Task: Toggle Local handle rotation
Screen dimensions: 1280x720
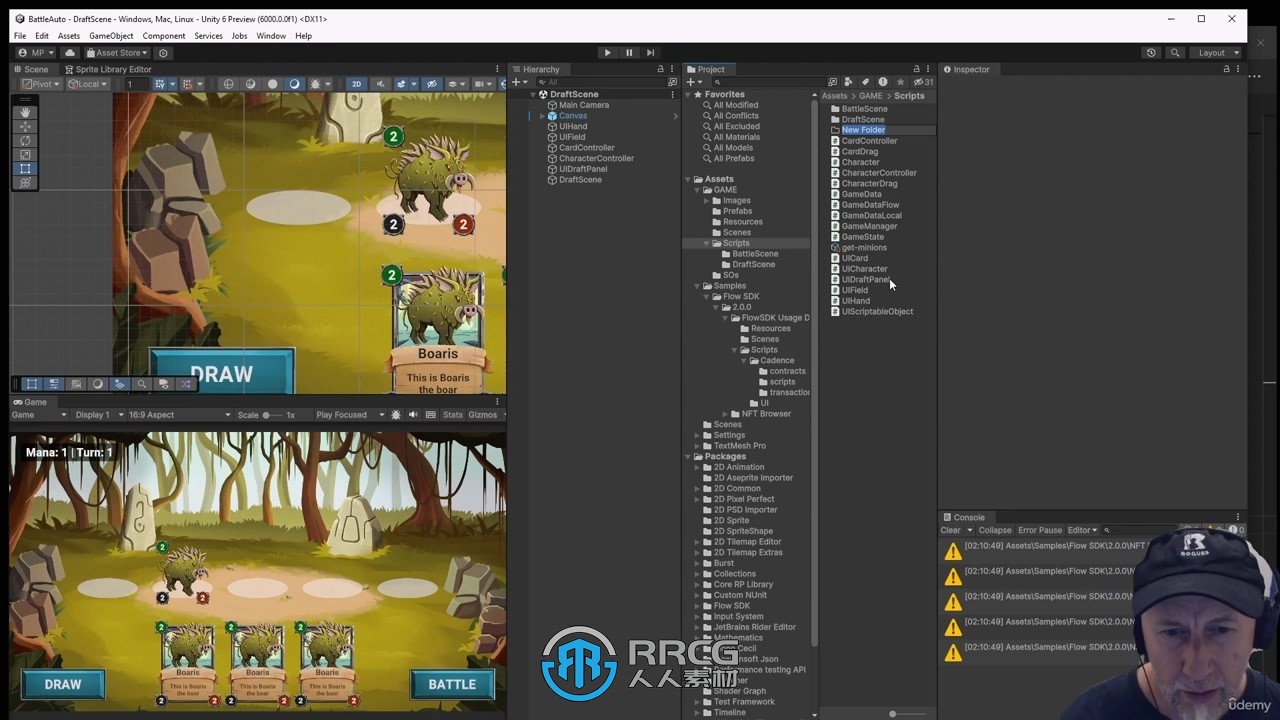Action: pos(88,84)
